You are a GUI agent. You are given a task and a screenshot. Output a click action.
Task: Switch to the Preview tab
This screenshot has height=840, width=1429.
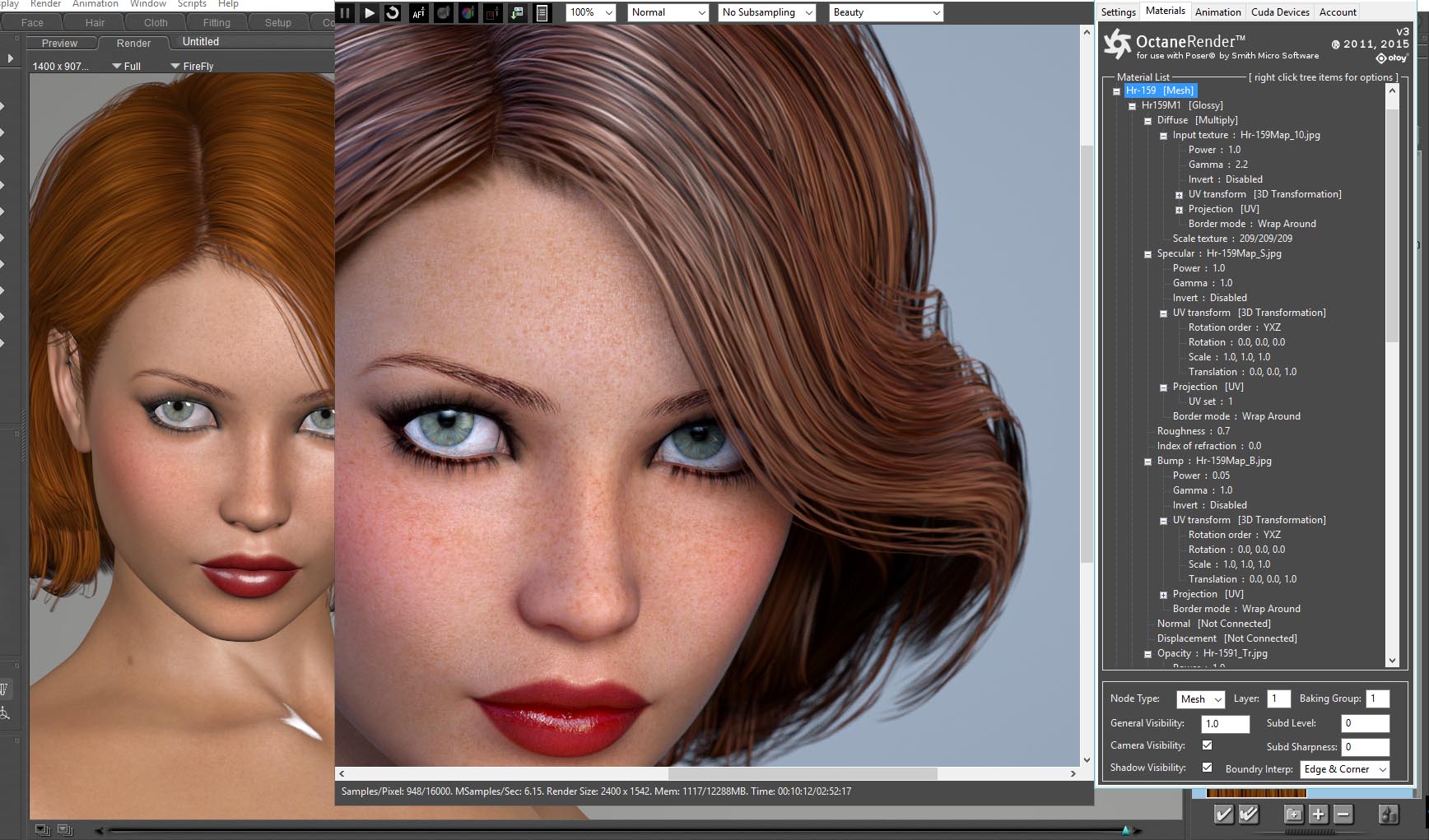click(x=59, y=43)
